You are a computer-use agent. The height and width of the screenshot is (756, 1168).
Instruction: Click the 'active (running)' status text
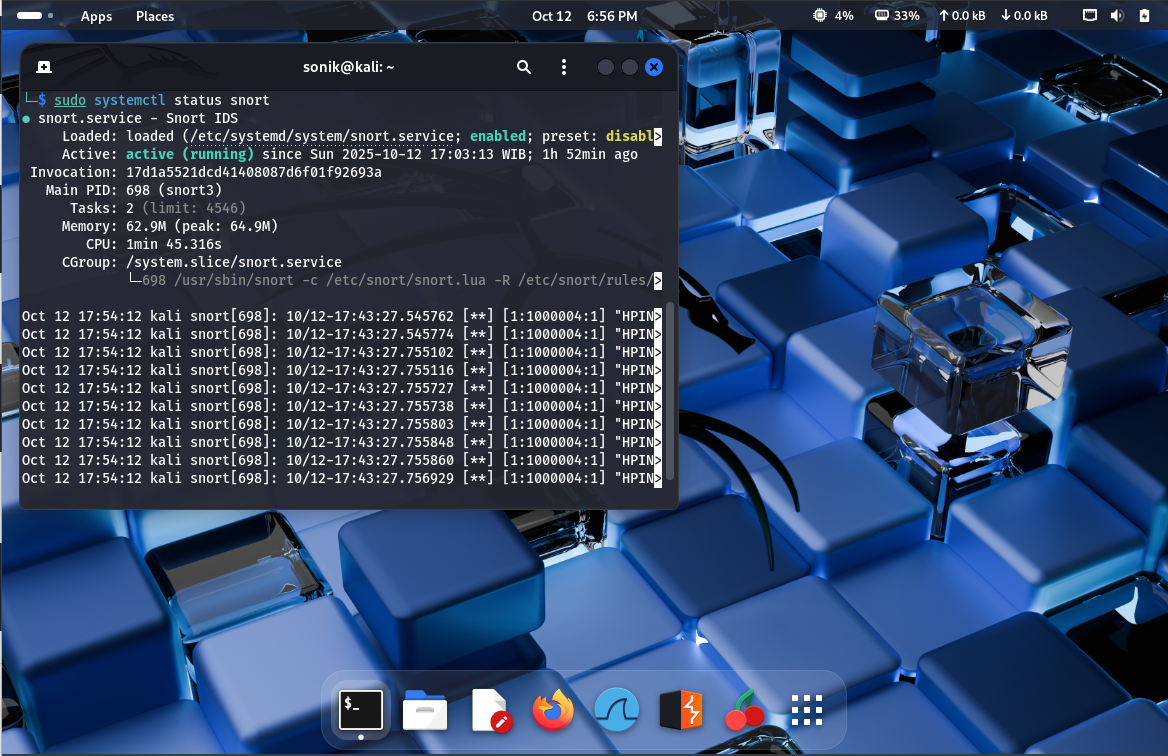(x=189, y=154)
